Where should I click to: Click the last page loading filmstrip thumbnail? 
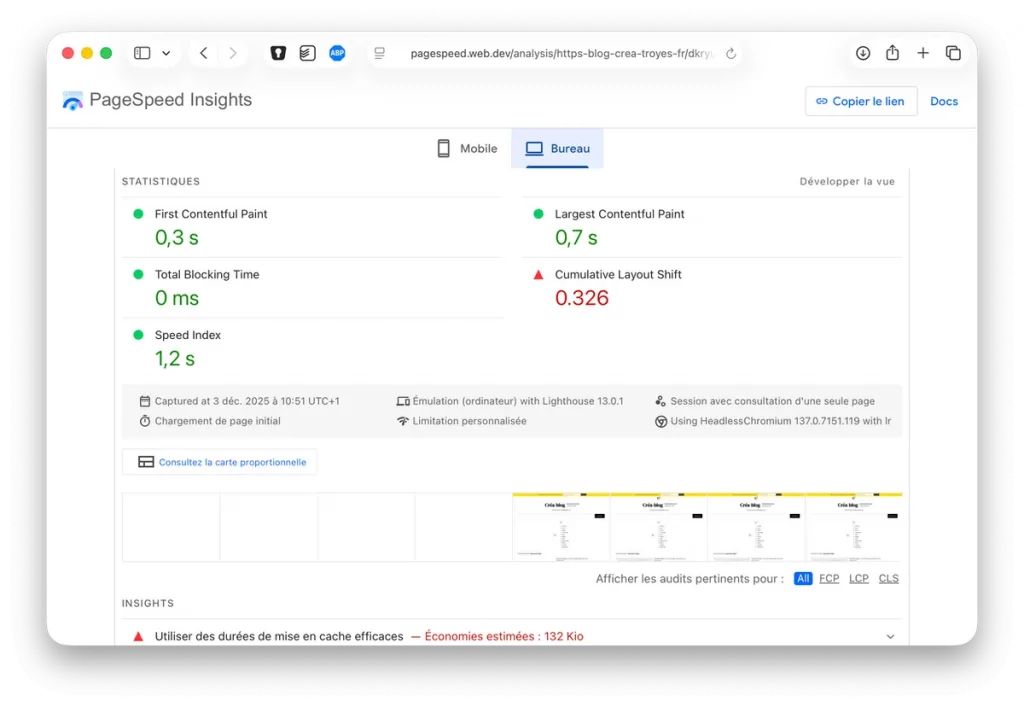855,525
